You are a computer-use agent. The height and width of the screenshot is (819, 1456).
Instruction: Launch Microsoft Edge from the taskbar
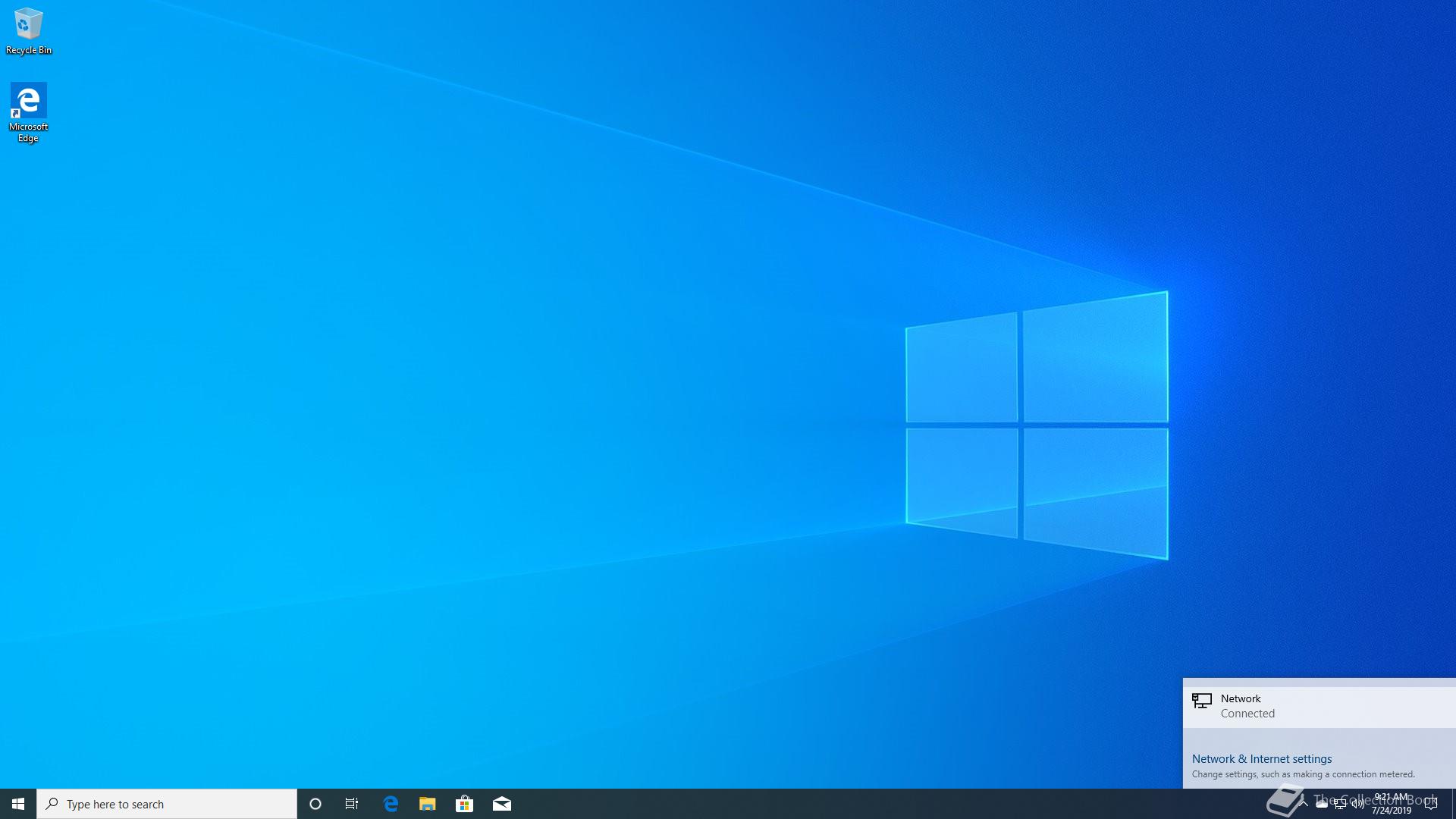tap(391, 804)
